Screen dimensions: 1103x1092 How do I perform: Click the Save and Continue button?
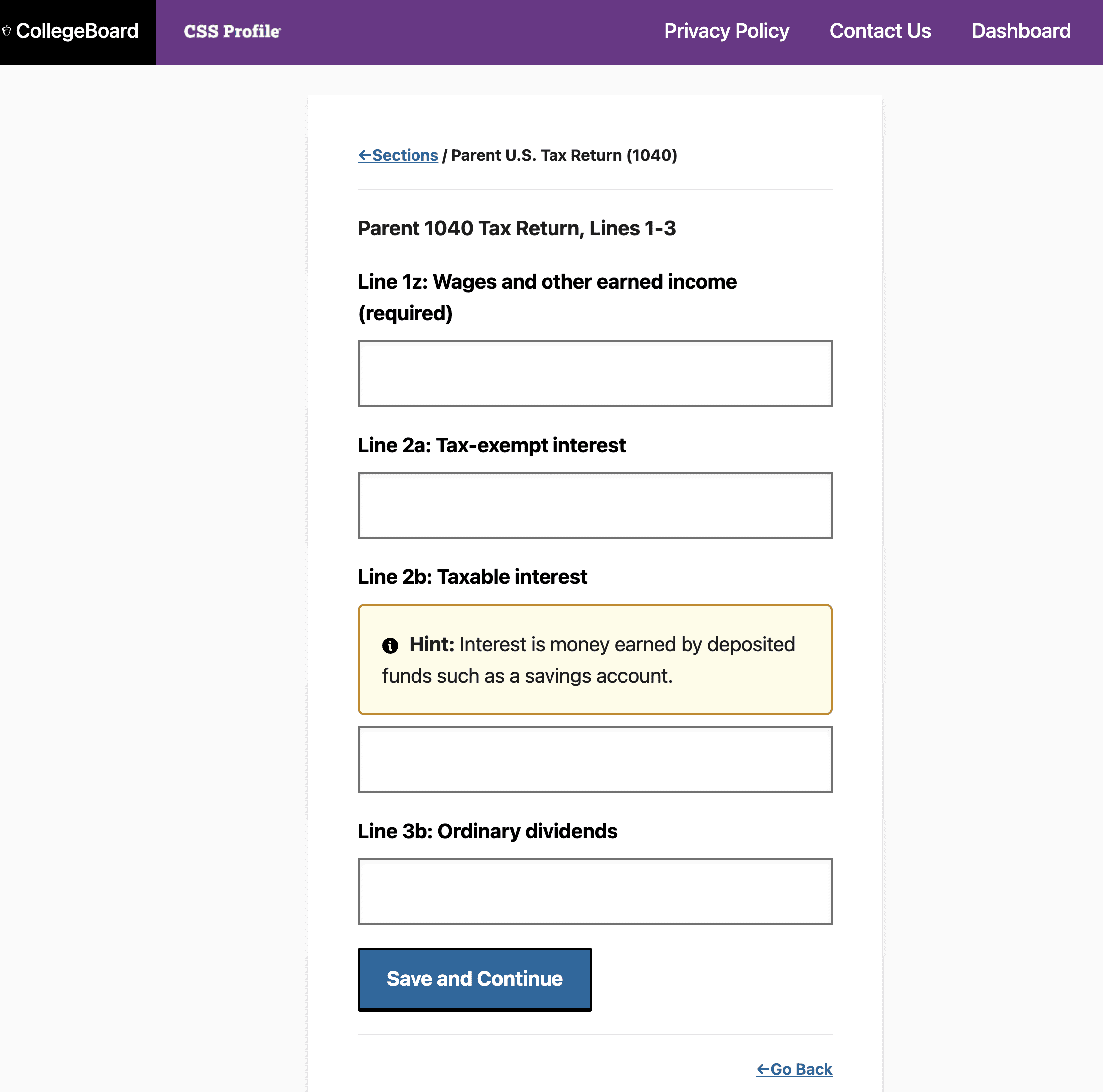(x=474, y=979)
